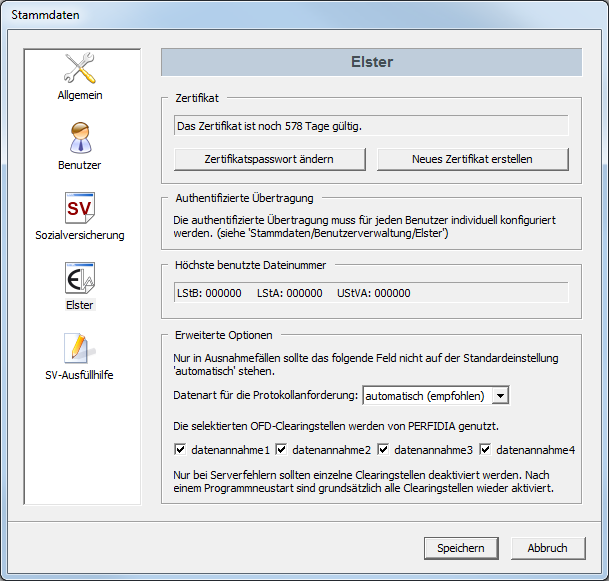Click the 'Höchste benutzte Dateinummer' group title
Screen dimensions: 609x581
[251, 265]
